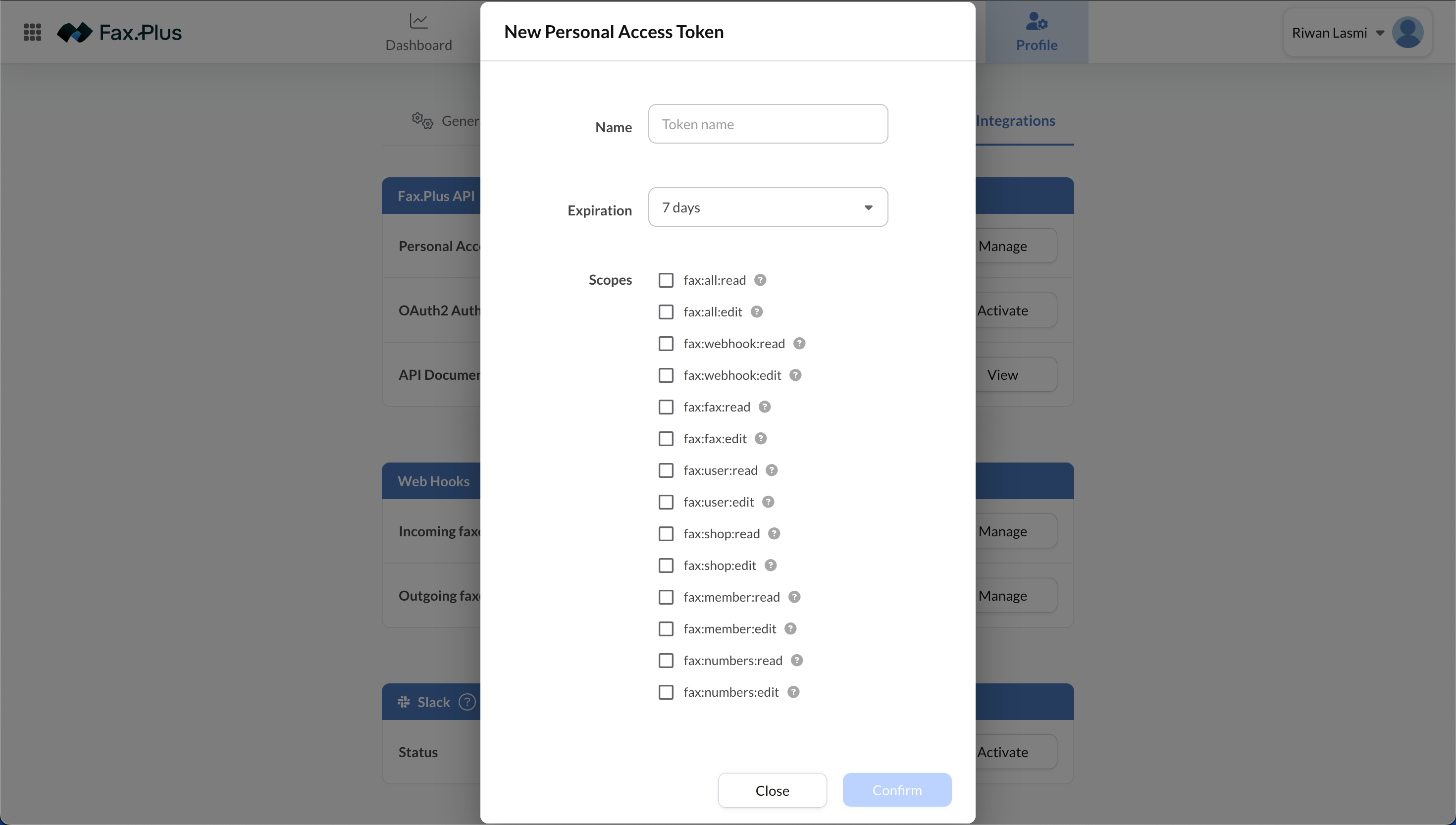Image resolution: width=1456 pixels, height=825 pixels.
Task: Click the Fax.Plus logo
Action: [119, 32]
